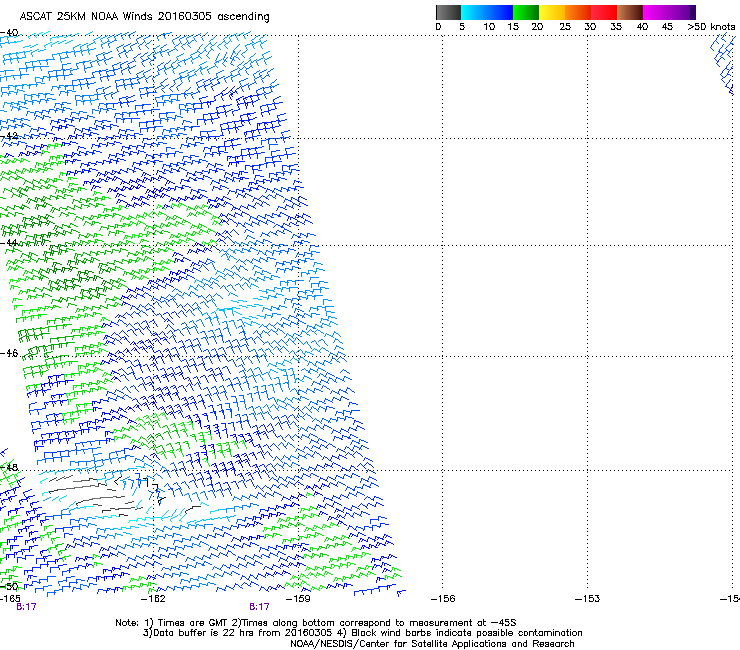Viewport: 740px width, 650px height.
Task: Click the gray 0-5 knots color bar segment
Action: [448, 12]
